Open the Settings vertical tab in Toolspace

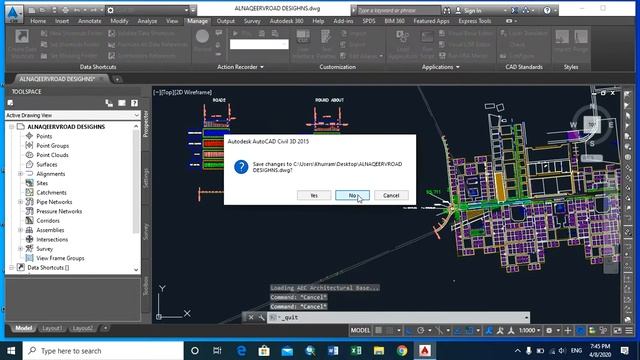coord(146,178)
